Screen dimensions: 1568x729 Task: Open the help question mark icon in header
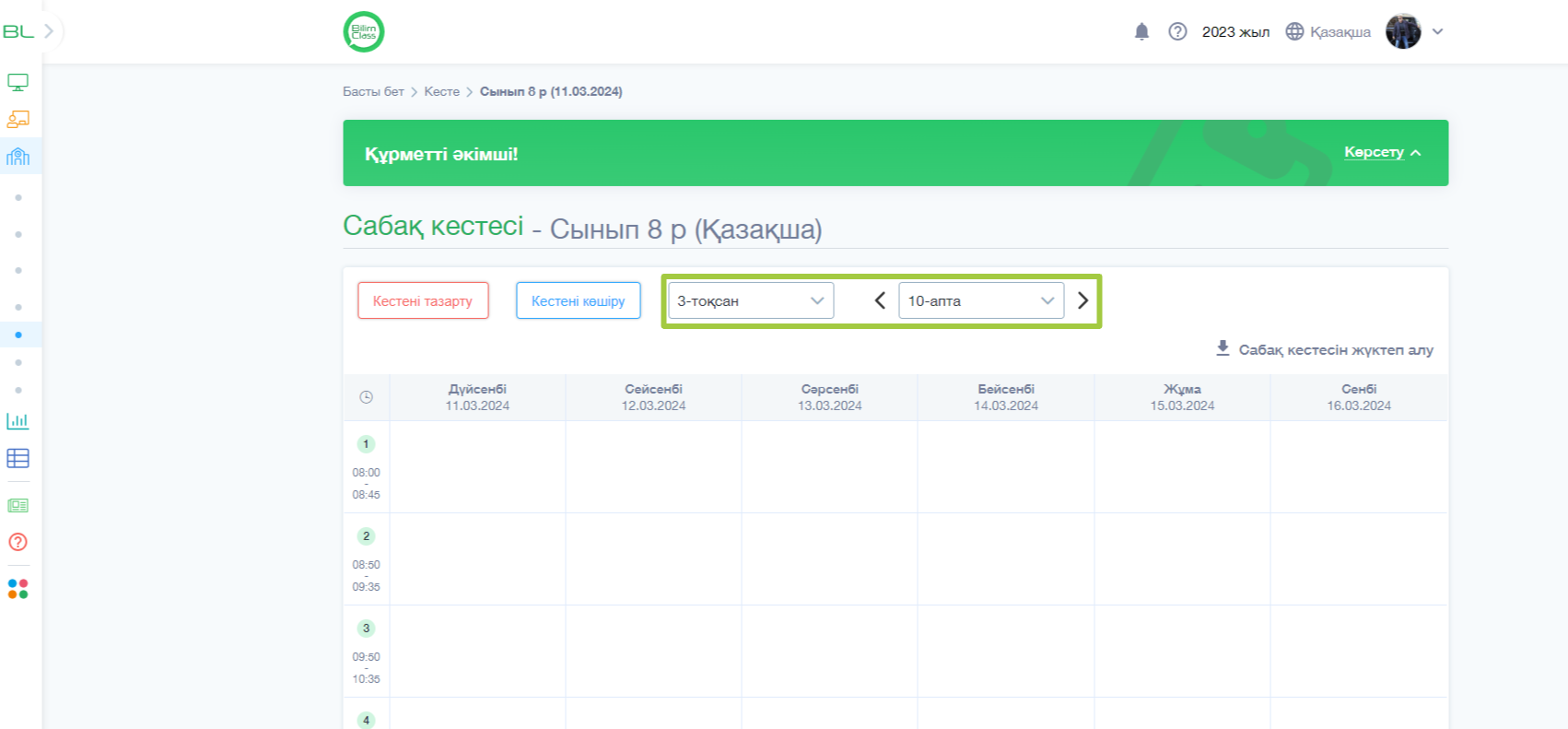[x=1177, y=32]
